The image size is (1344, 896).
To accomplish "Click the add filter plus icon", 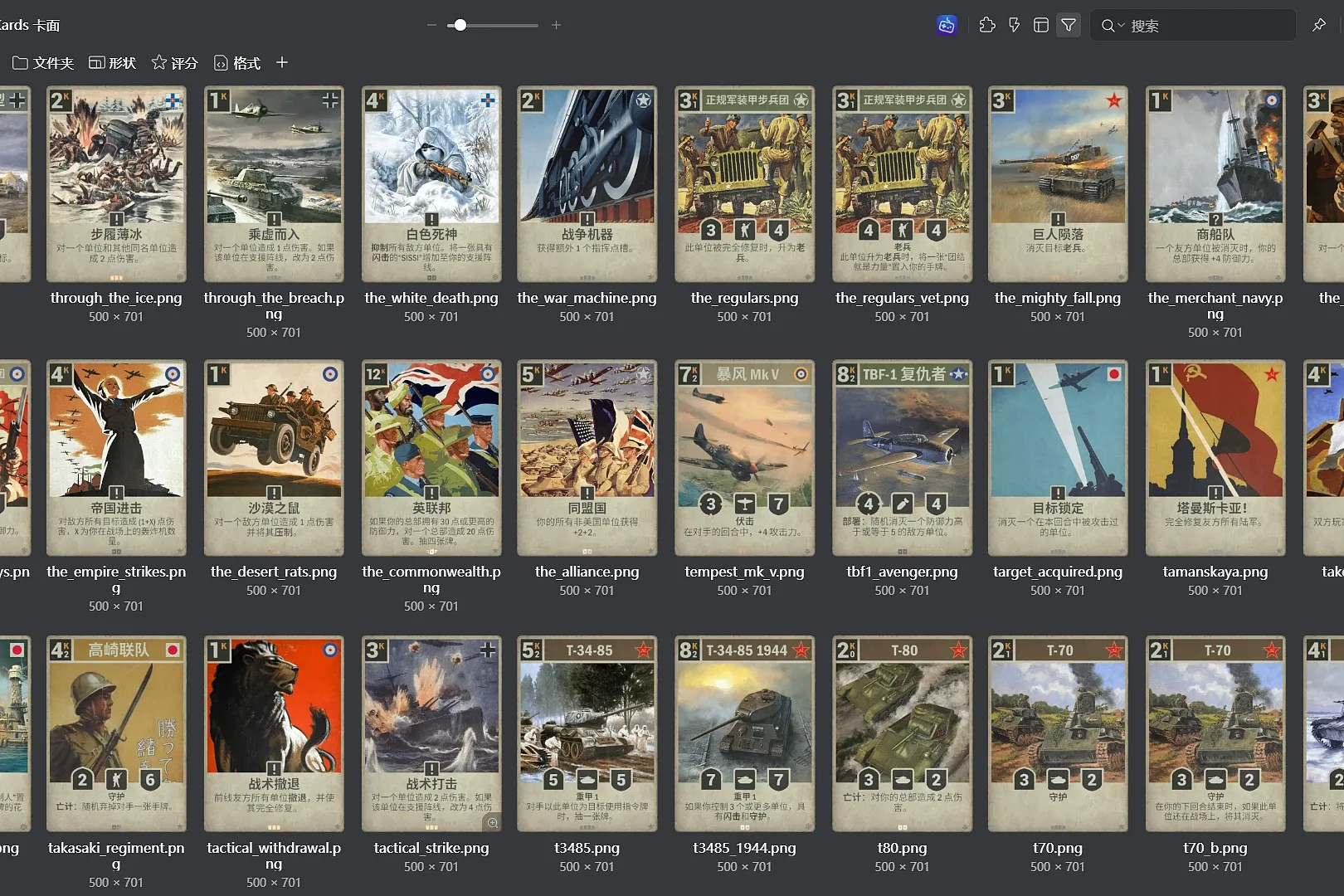I will 282,63.
